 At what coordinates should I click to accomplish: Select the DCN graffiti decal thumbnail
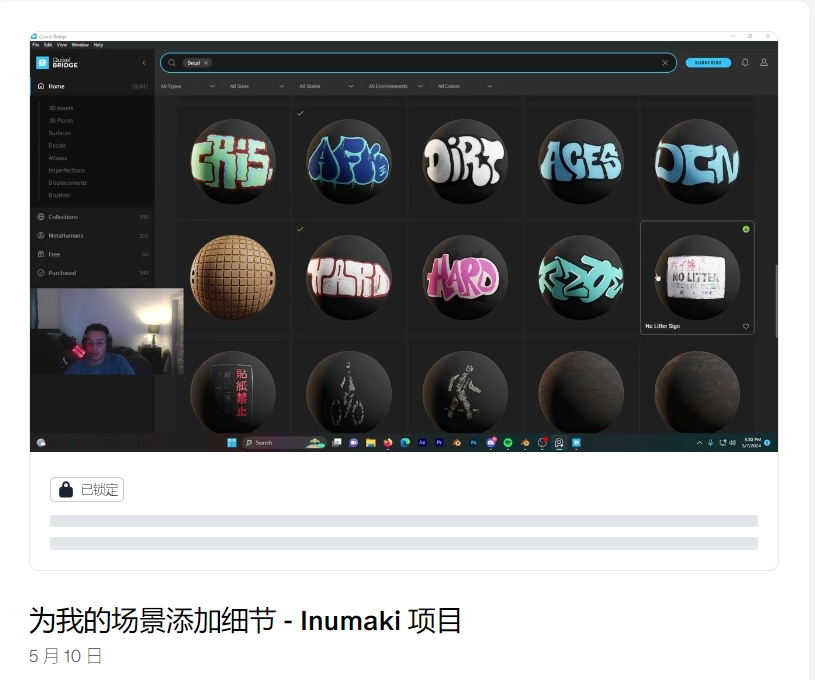tap(697, 161)
